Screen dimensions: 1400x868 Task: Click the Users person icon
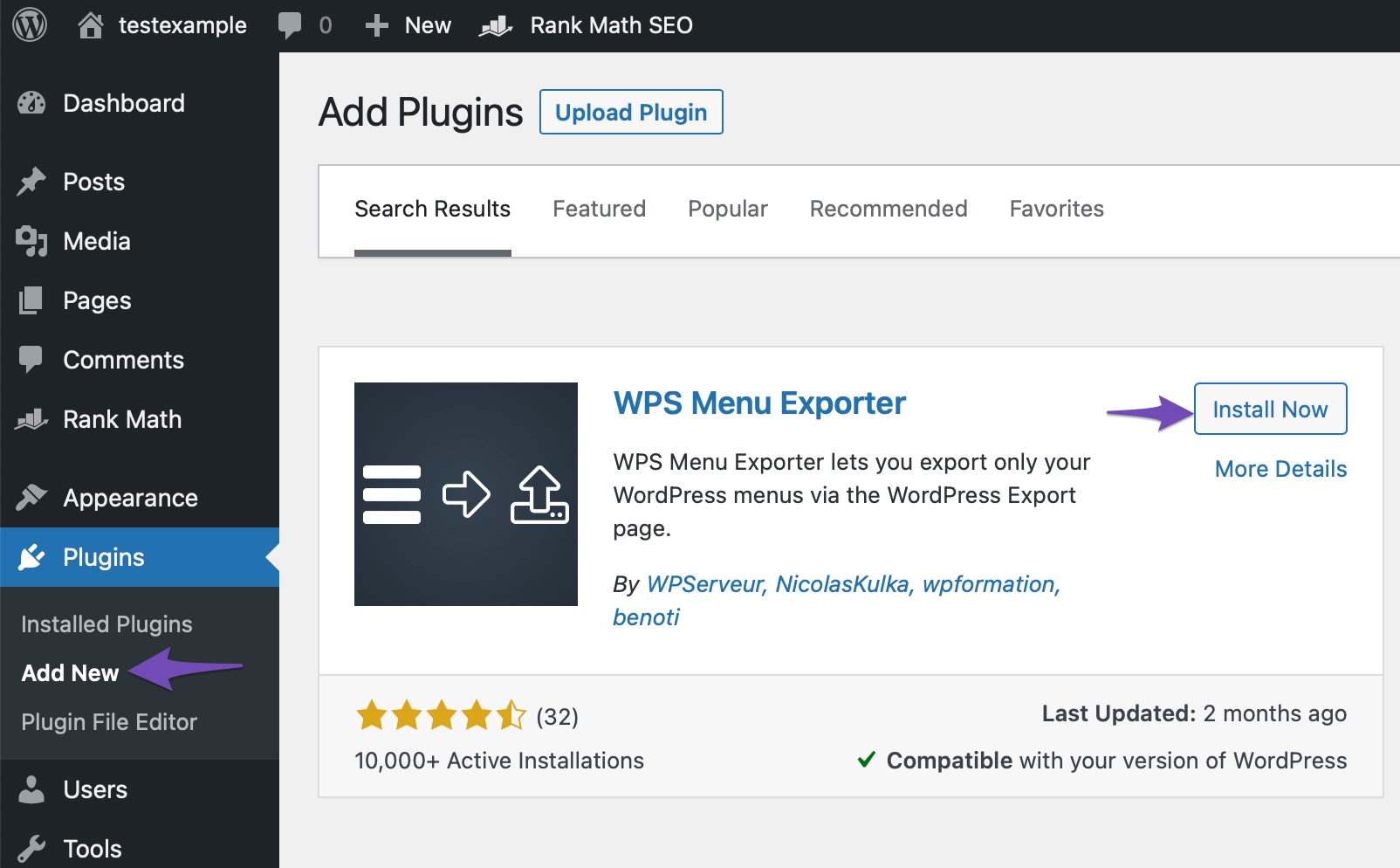(x=31, y=789)
